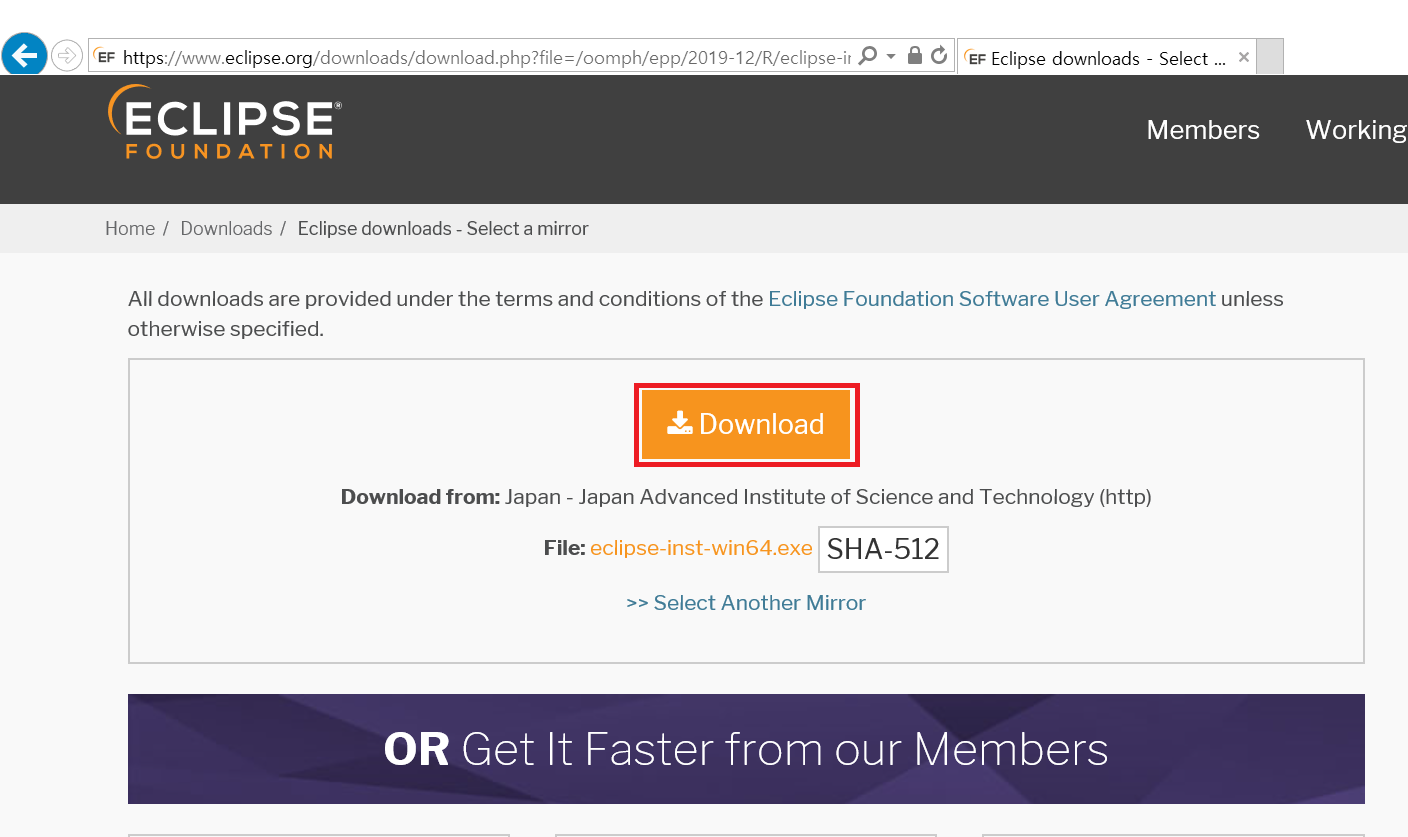The width and height of the screenshot is (1408, 837).
Task: Click the Download from Japan mirror text
Action: (x=746, y=497)
